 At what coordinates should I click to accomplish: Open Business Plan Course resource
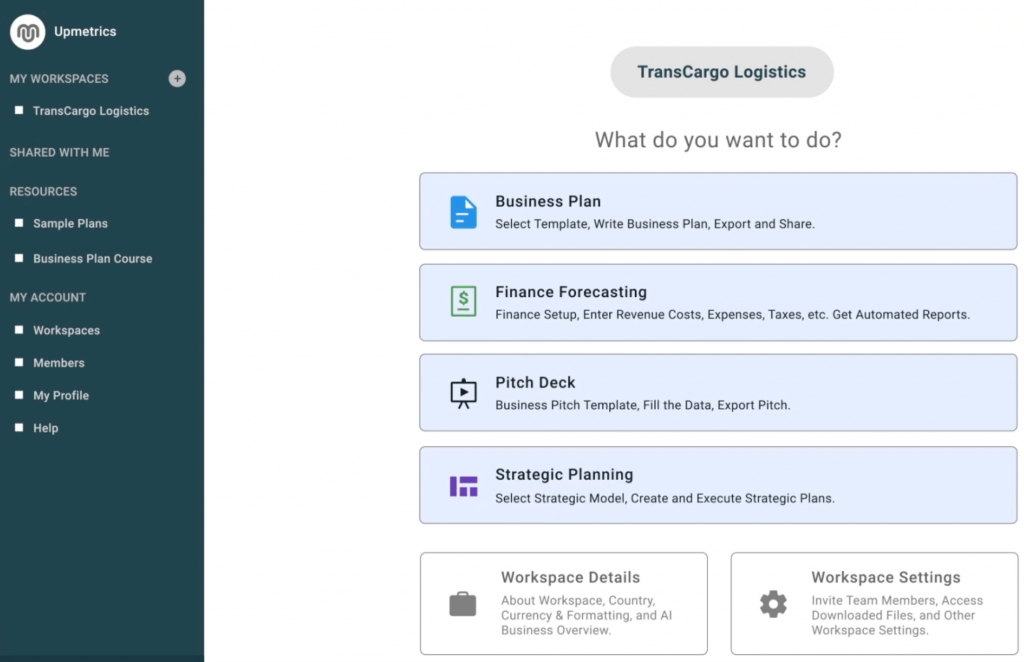pos(93,259)
